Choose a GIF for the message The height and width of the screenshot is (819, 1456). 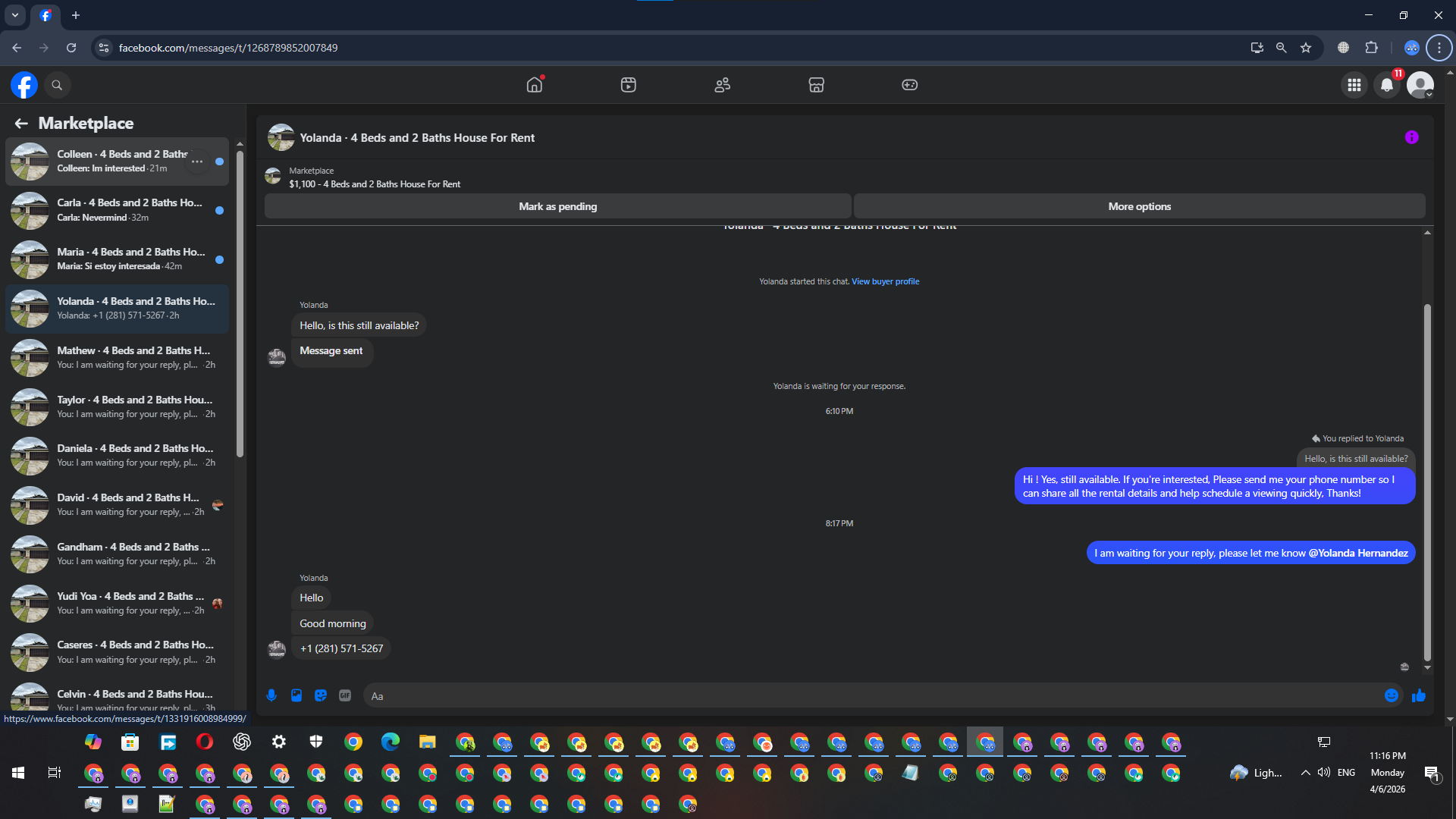point(345,695)
